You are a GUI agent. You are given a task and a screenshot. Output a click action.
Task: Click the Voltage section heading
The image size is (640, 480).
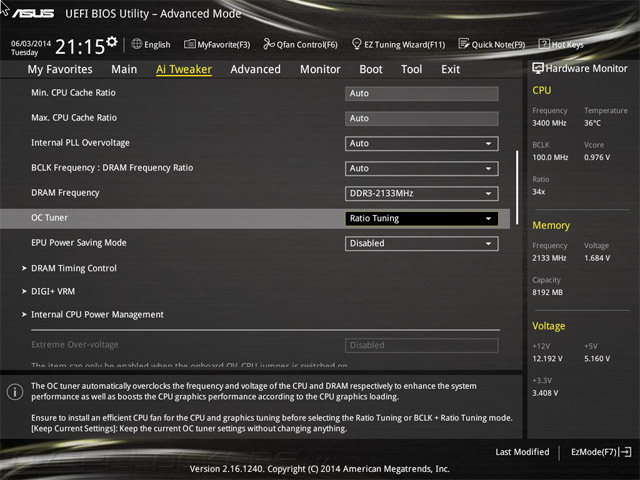(549, 326)
